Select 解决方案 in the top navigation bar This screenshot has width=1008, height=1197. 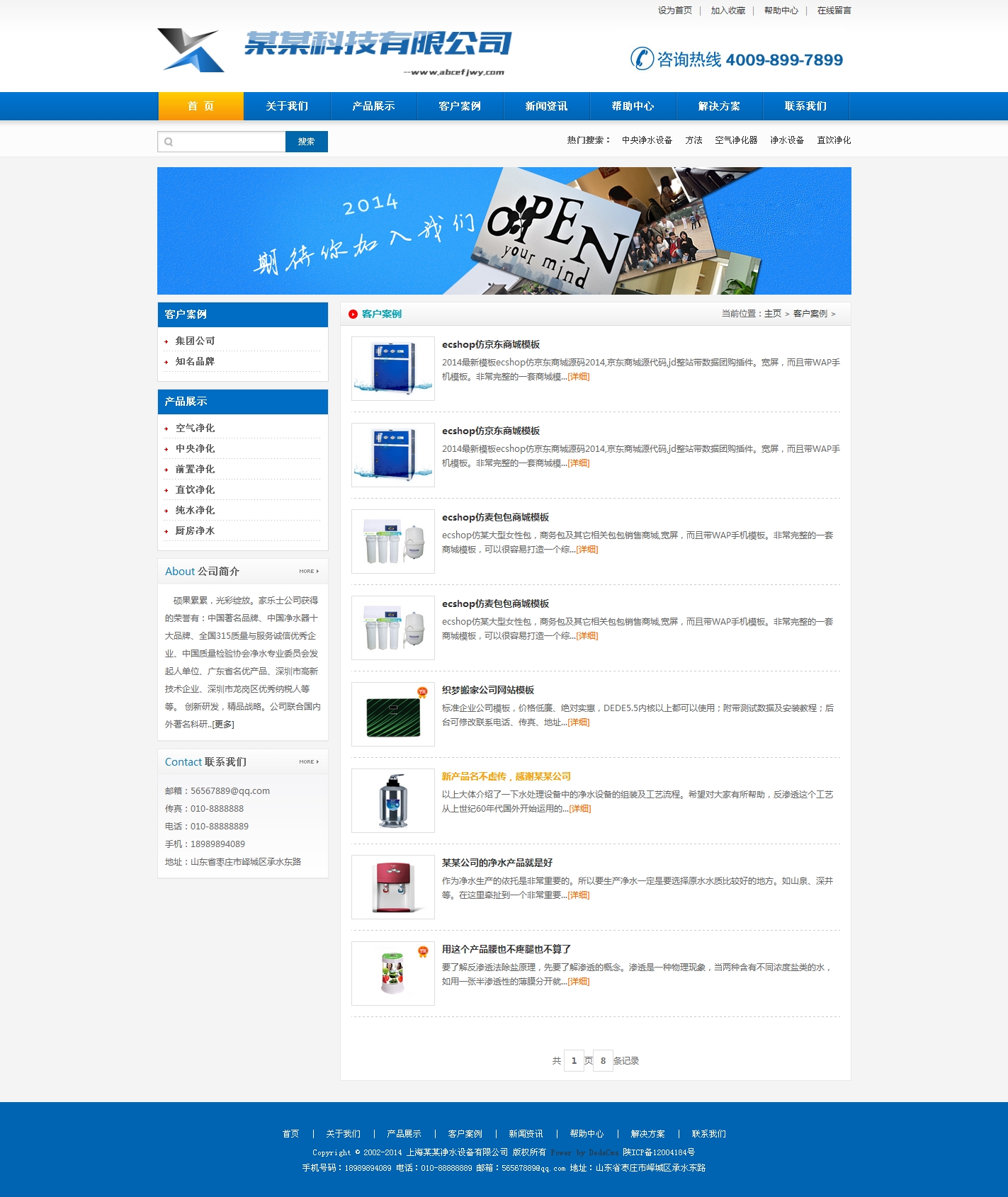719,106
